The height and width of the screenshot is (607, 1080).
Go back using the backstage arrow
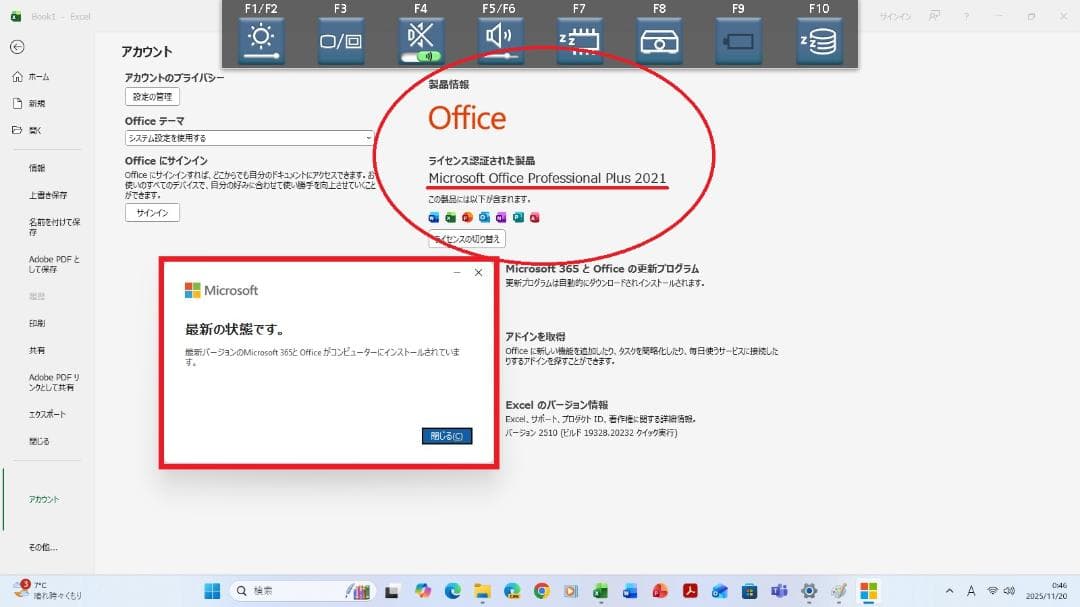pyautogui.click(x=17, y=47)
